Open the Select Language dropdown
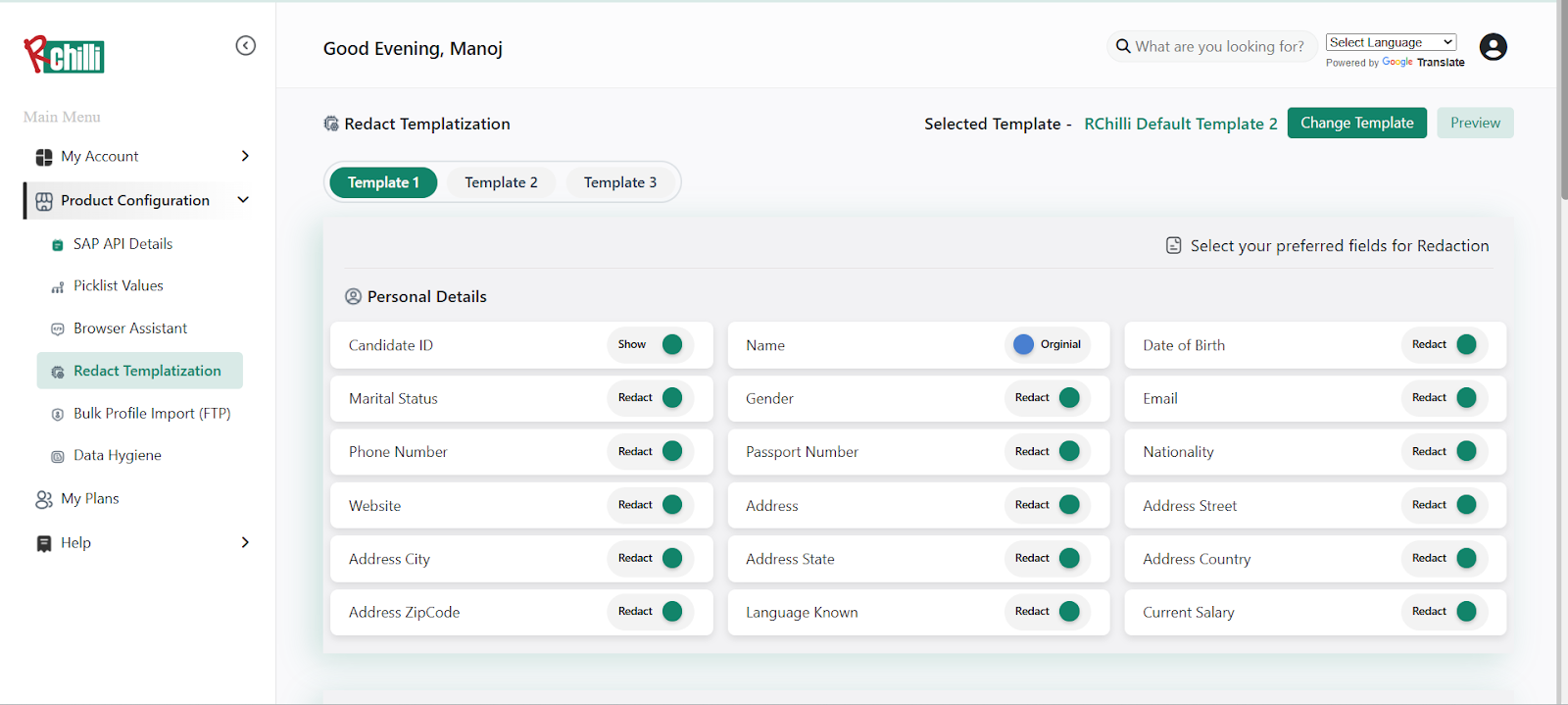Viewport: 1568px width, 705px height. pyautogui.click(x=1391, y=42)
